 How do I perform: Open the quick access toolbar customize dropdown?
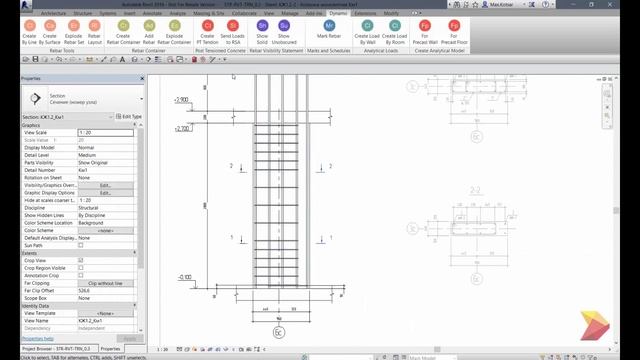[x=224, y=60]
